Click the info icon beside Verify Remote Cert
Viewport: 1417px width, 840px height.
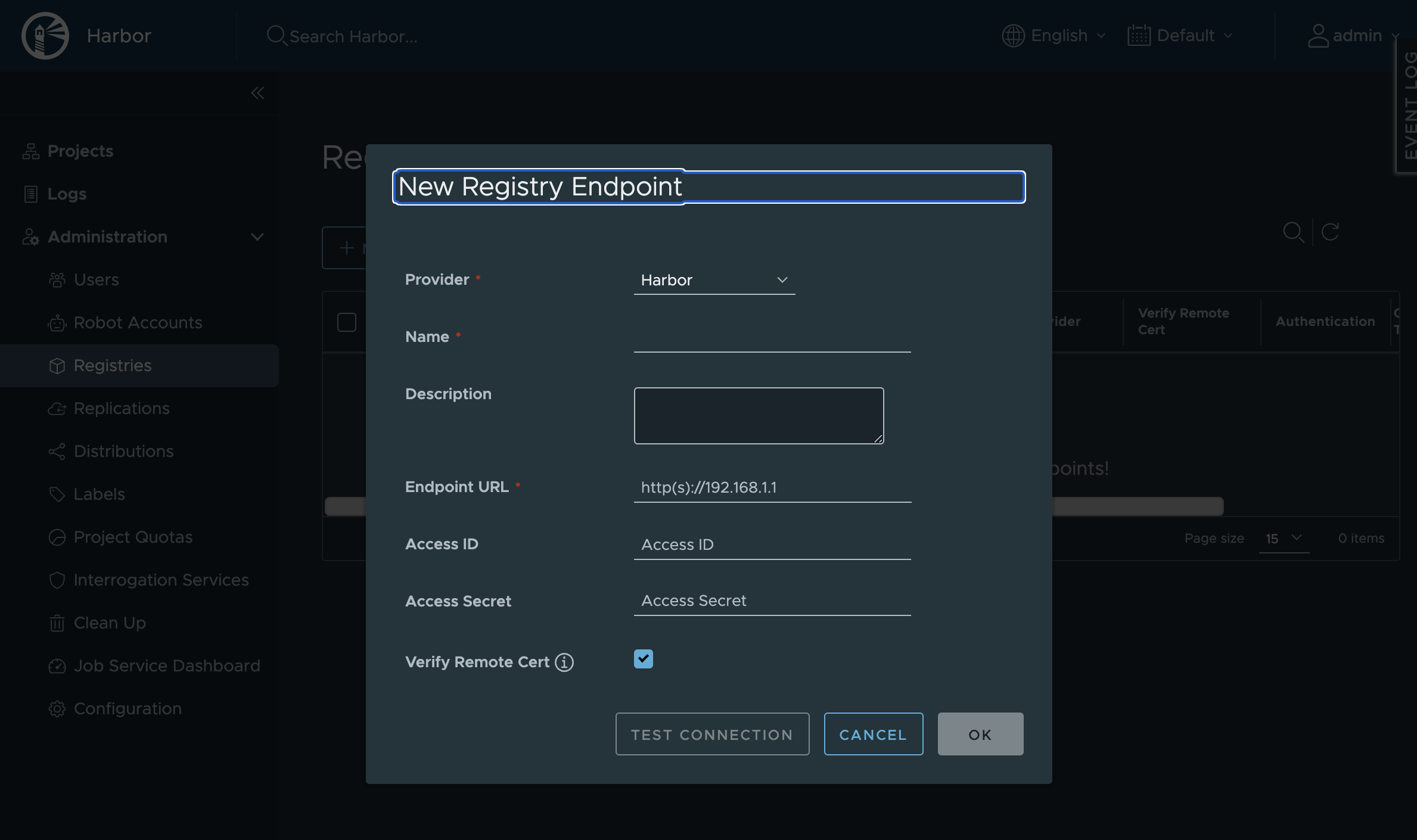coord(564,662)
